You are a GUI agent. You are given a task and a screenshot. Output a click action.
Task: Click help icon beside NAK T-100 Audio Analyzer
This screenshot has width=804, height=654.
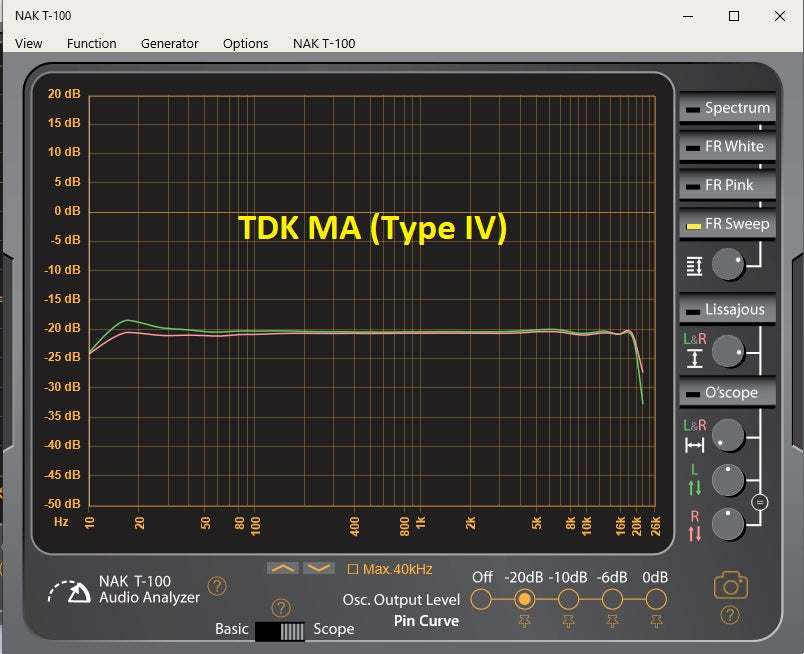click(x=217, y=585)
